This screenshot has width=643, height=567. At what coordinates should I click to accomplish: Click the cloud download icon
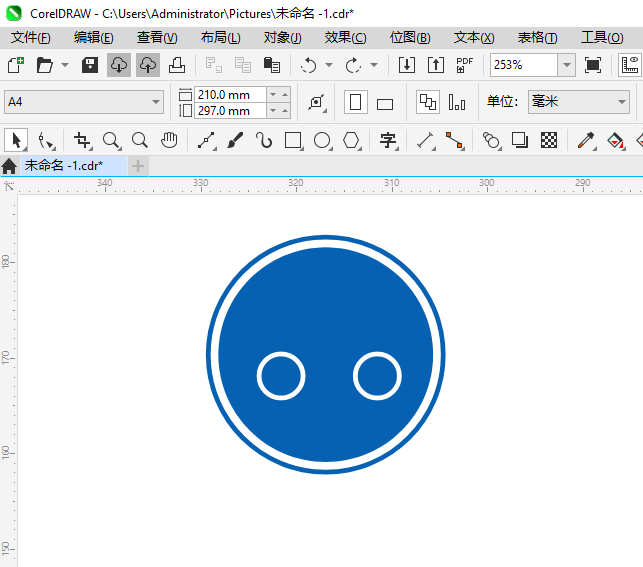pyautogui.click(x=119, y=65)
